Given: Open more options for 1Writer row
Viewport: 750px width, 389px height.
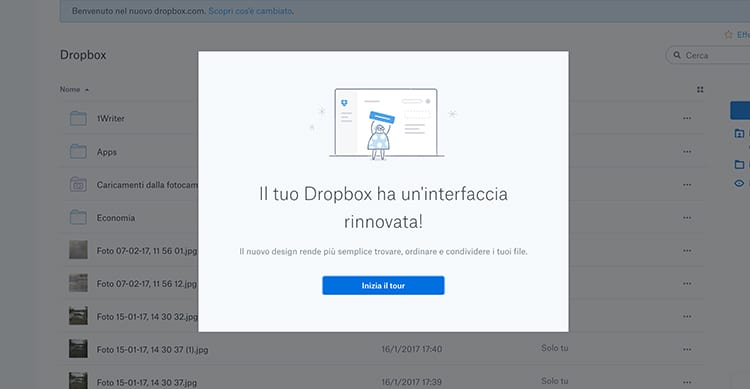Looking at the screenshot, I should coord(687,118).
